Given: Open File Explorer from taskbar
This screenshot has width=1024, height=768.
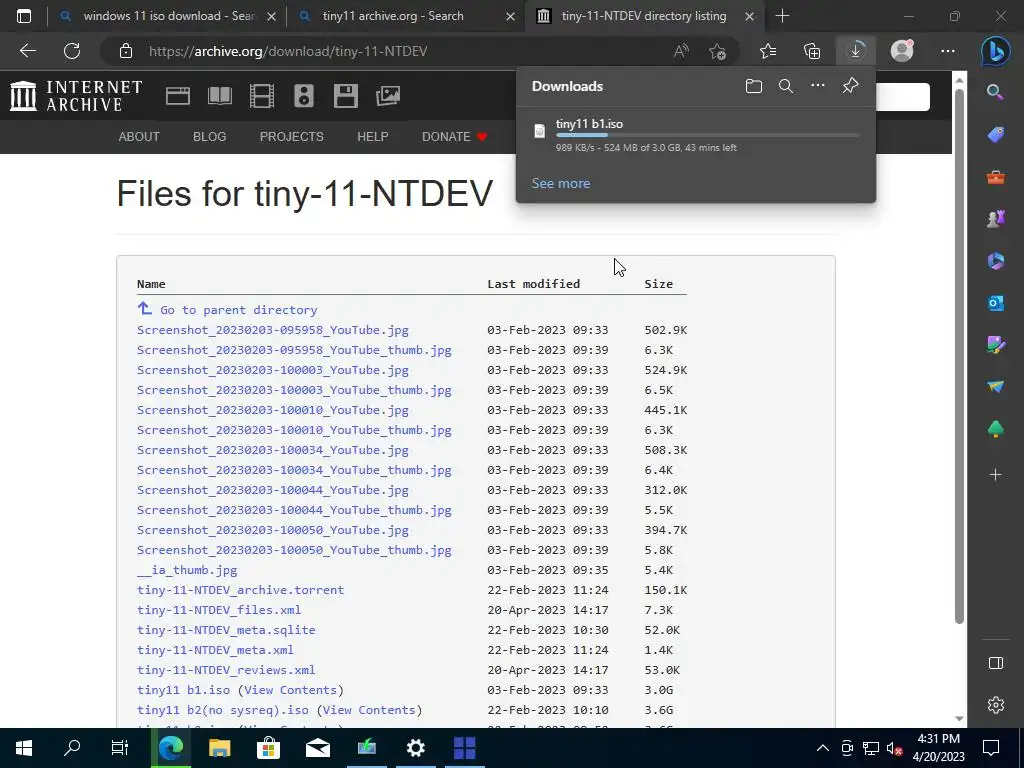Looking at the screenshot, I should 219,748.
